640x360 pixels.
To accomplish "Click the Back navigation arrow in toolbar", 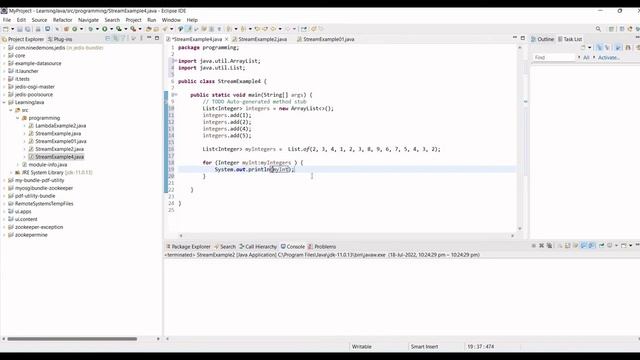I will pos(273,29).
